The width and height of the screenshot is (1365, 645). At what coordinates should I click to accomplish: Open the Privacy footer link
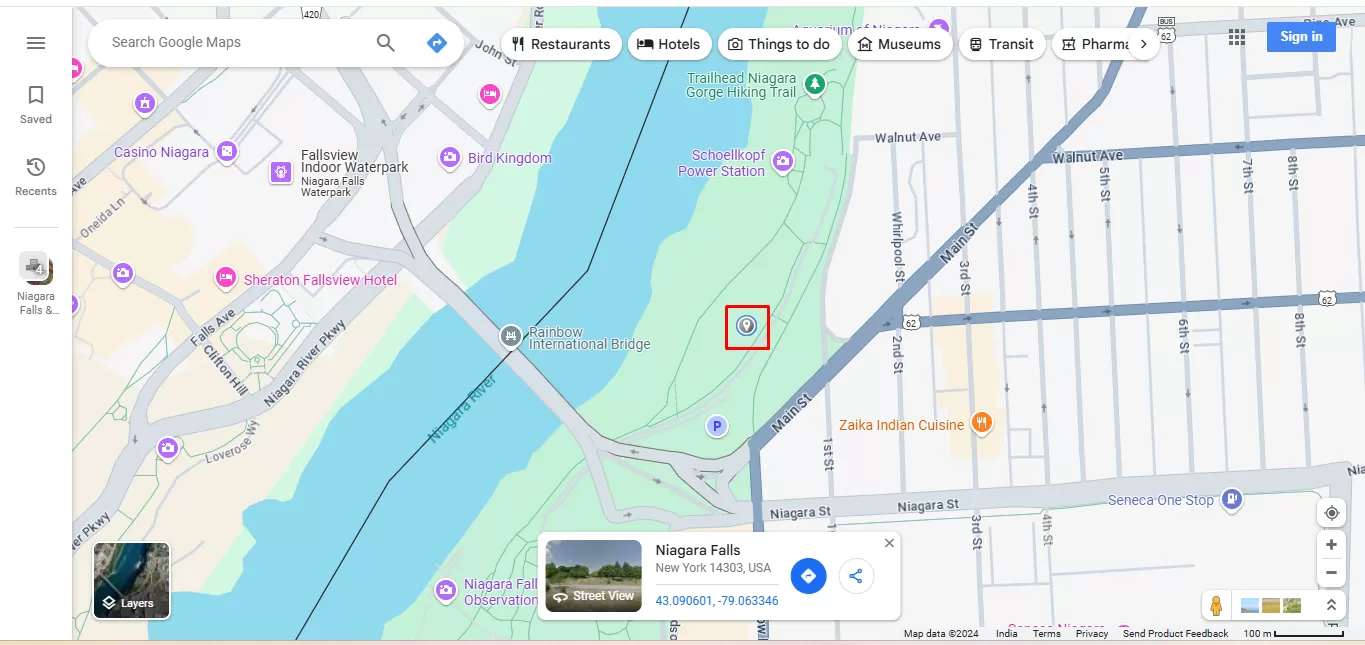pyautogui.click(x=1092, y=634)
